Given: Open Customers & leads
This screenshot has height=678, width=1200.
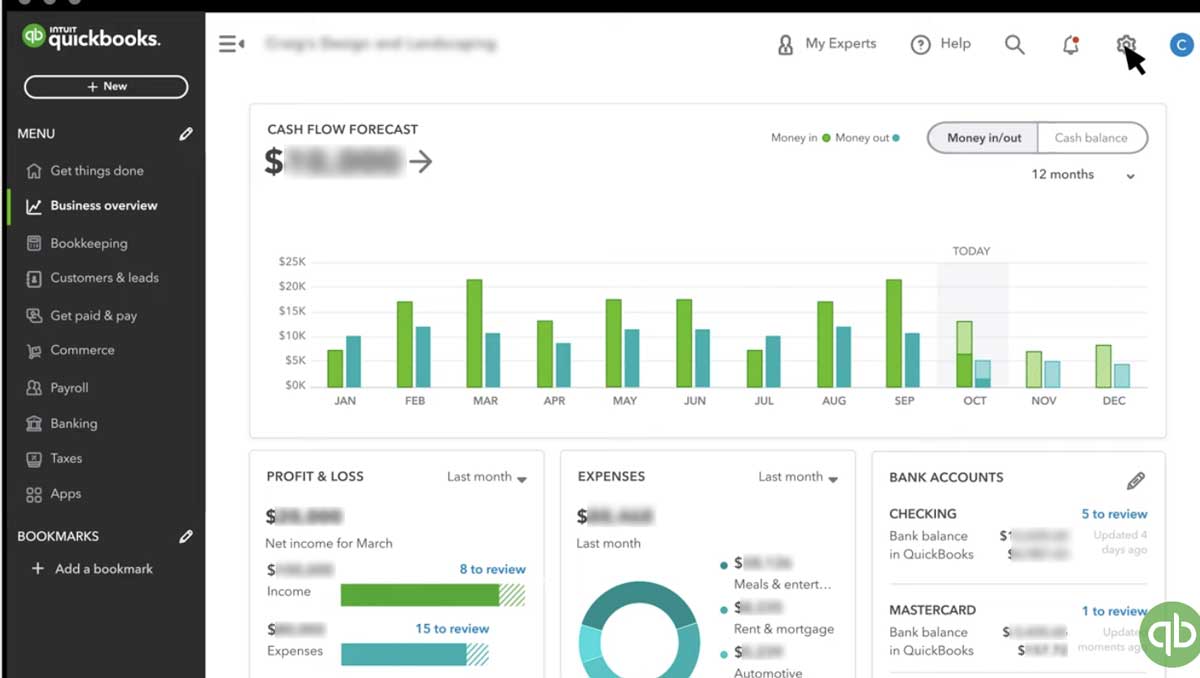Looking at the screenshot, I should pos(32,278).
